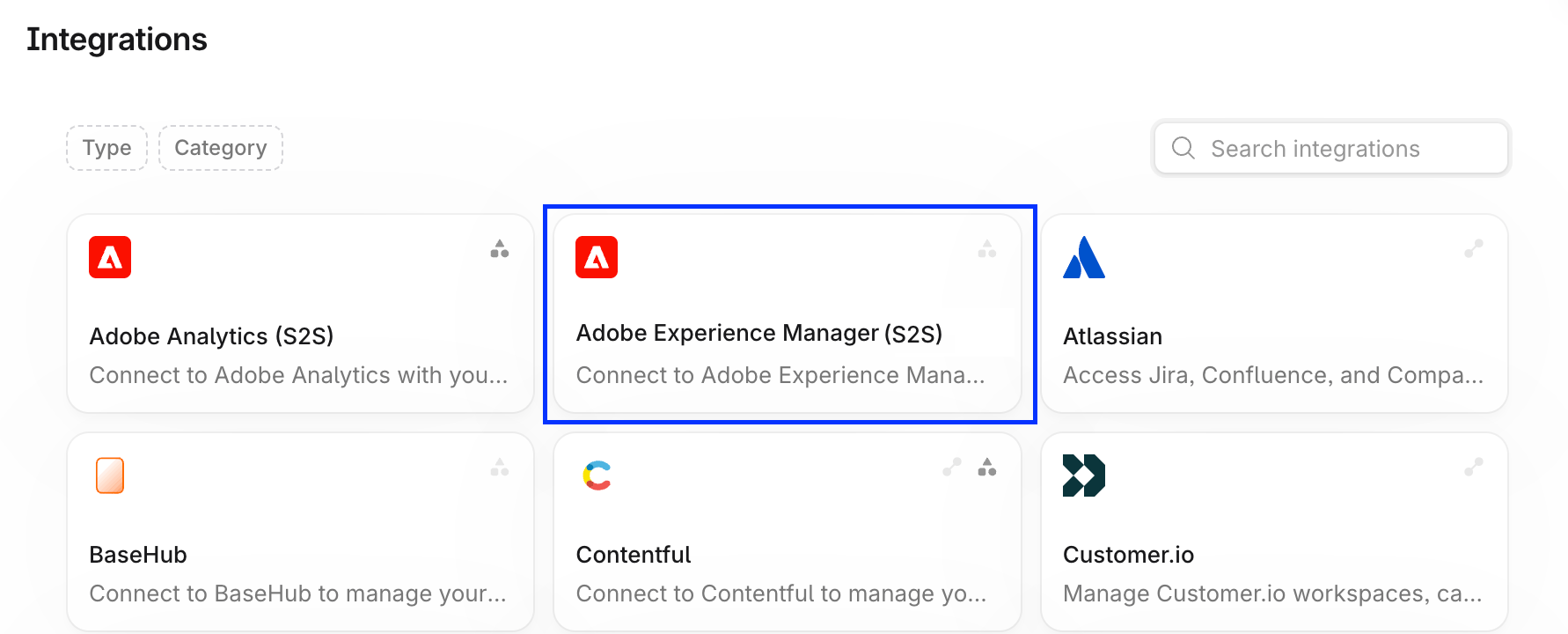
Task: Click the shapes icon on Adobe Analytics card
Action: [500, 249]
